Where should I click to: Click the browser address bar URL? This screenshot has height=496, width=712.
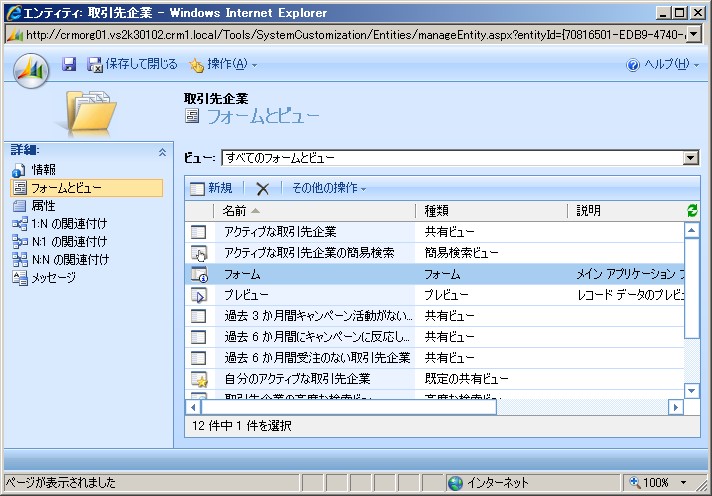pos(354,35)
